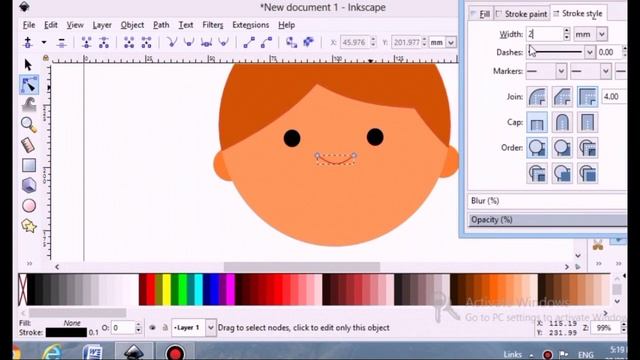Set the miter join type
This screenshot has width=640, height=360.
click(x=587, y=97)
